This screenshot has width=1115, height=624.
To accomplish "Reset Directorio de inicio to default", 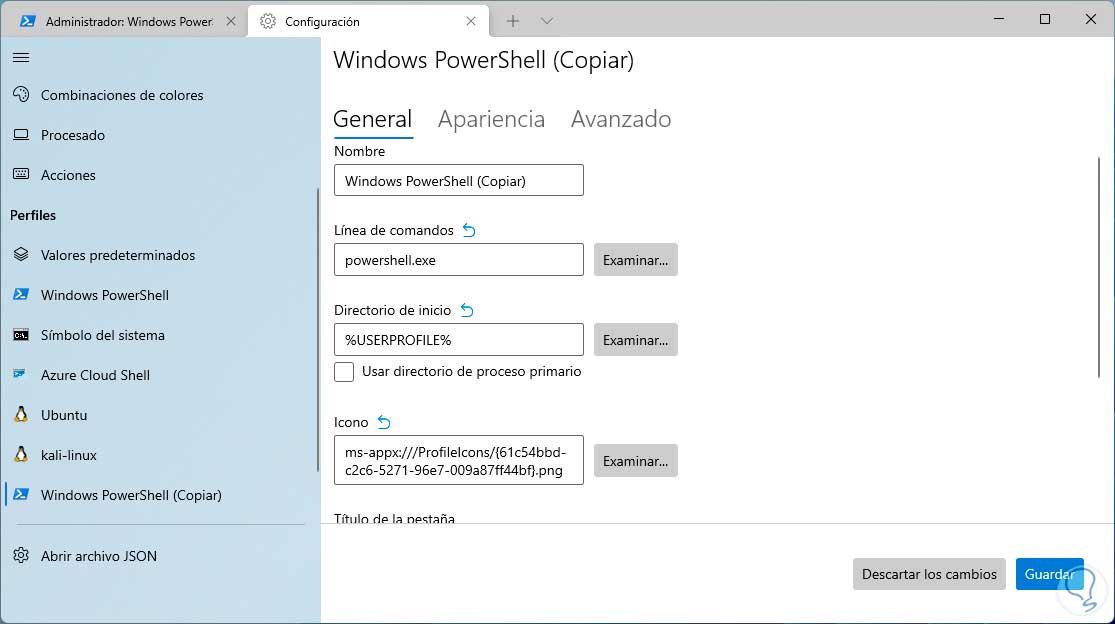I will coord(466,310).
